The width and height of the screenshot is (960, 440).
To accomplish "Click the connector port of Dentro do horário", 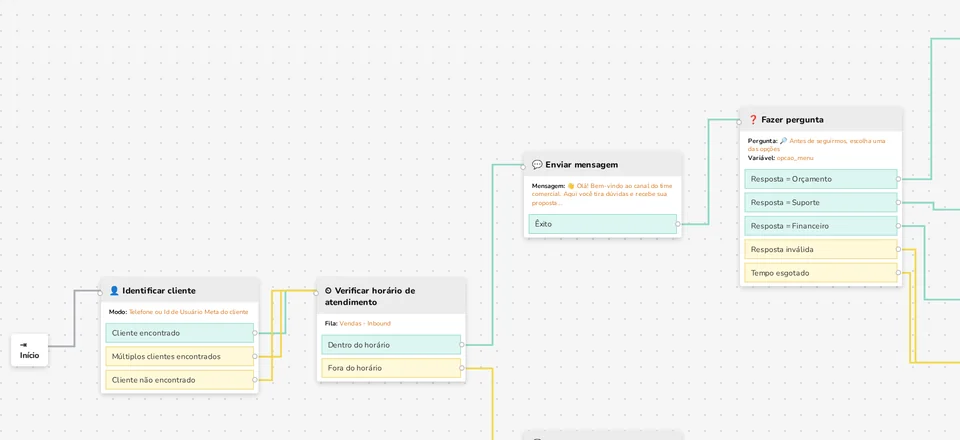I will click(462, 345).
